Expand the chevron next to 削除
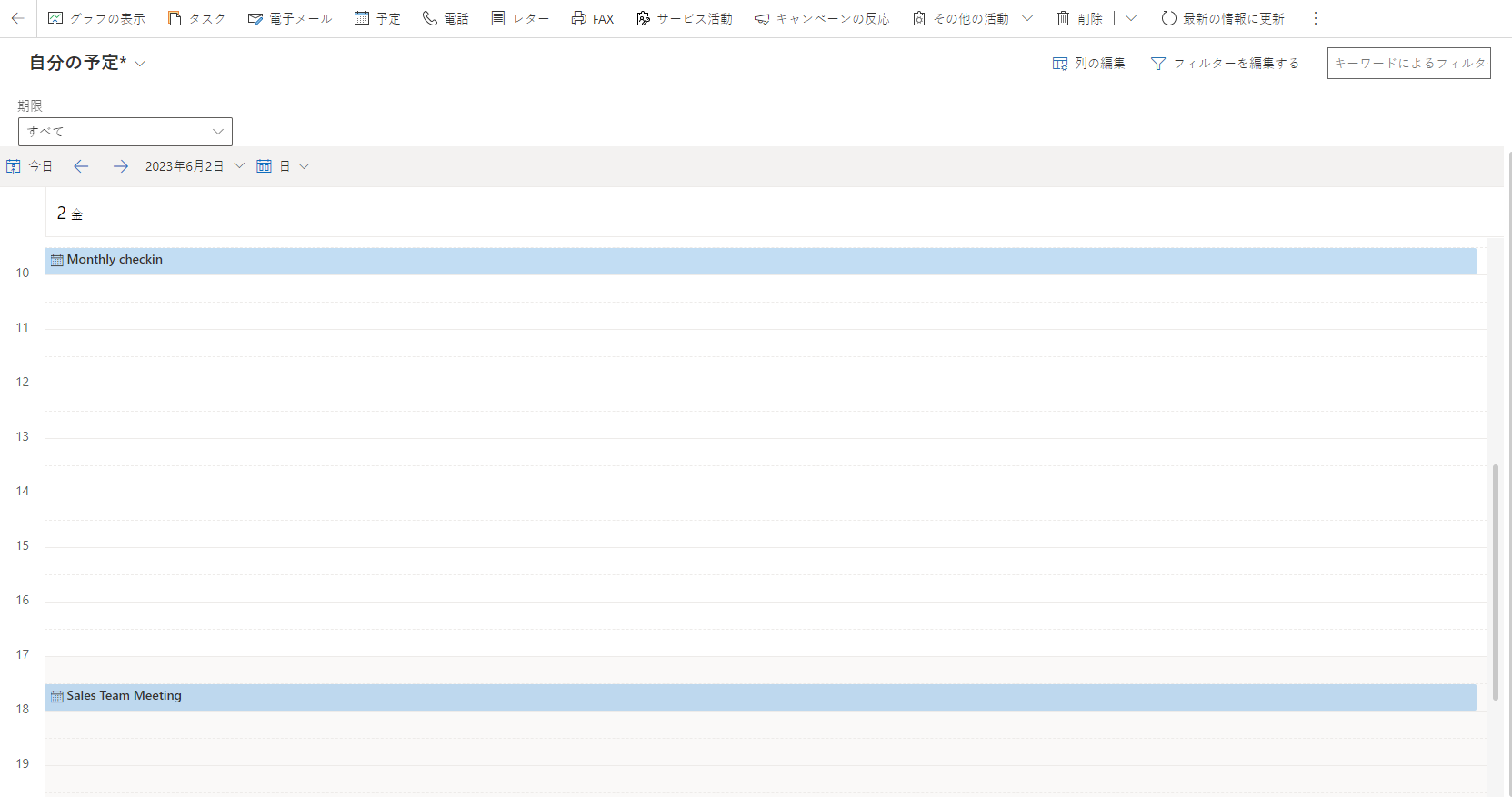Image resolution: width=1512 pixels, height=797 pixels. (x=1131, y=18)
